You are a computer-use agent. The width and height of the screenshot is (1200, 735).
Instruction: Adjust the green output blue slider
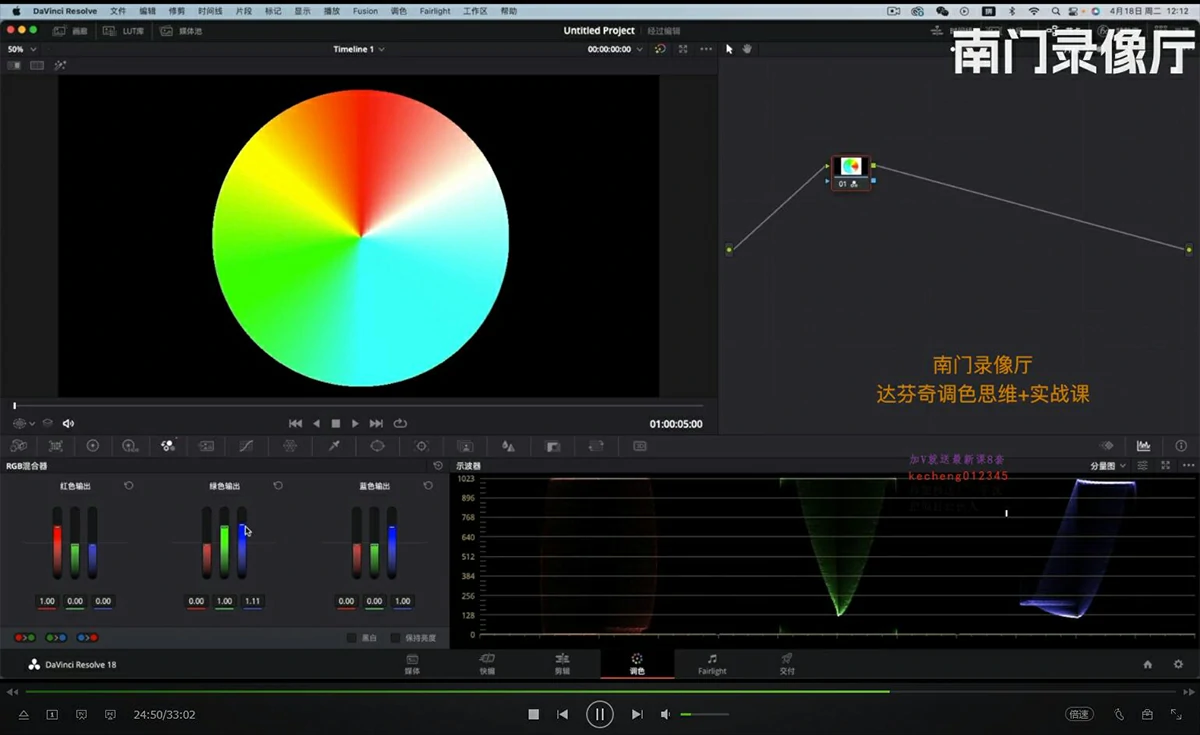(x=242, y=542)
